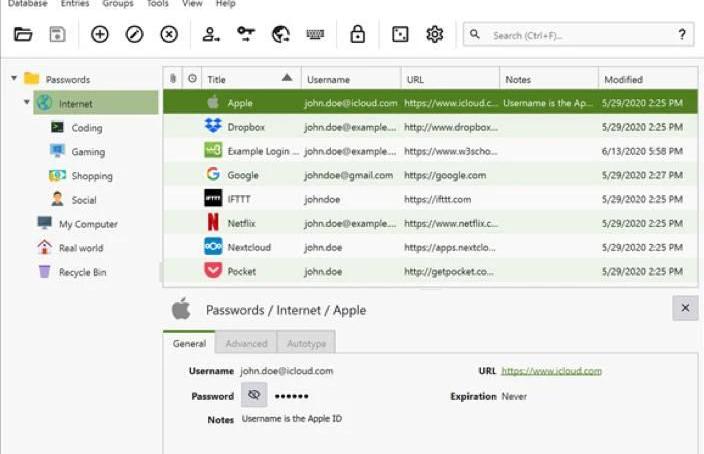This screenshot has width=704, height=454.
Task: Select the Example Login entry
Action: (x=430, y=151)
